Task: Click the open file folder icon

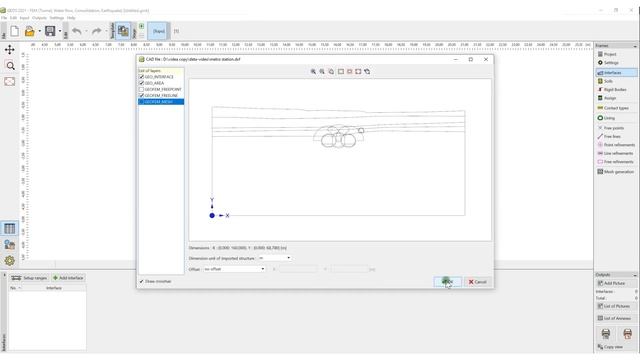Action: [x=29, y=31]
